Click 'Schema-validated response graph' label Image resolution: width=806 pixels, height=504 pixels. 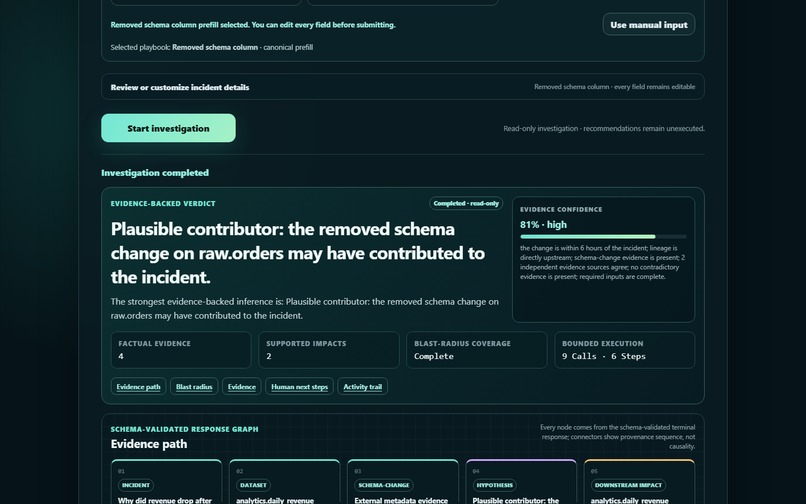[185, 429]
